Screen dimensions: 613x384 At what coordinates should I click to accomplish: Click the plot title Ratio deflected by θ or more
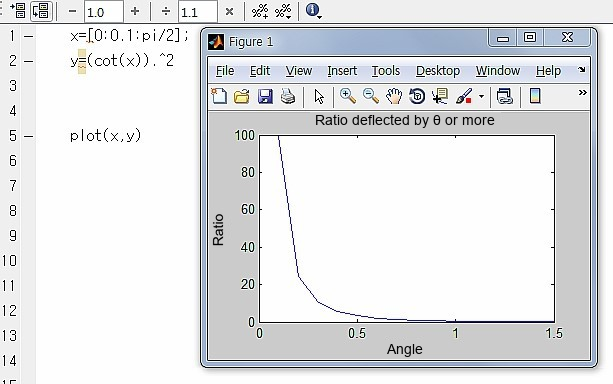(405, 120)
